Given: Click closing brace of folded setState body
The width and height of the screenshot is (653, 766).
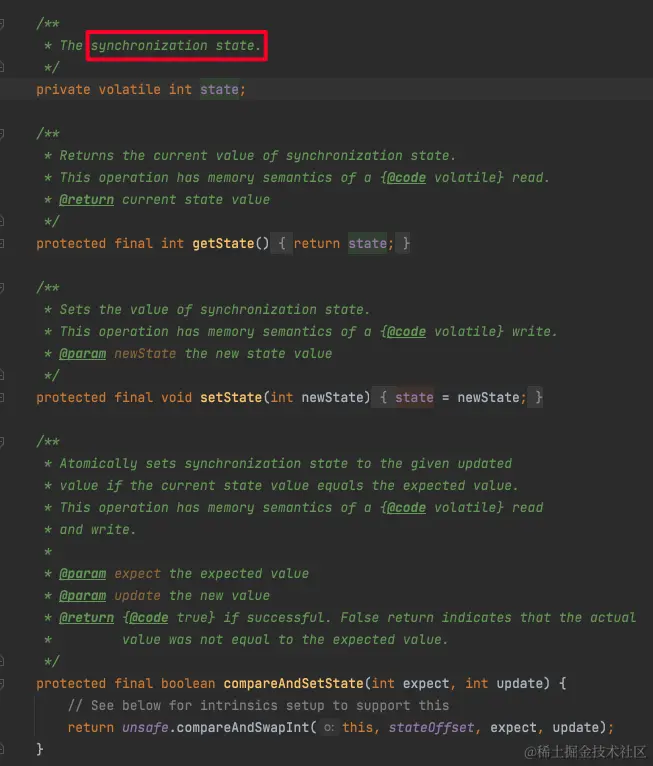Looking at the screenshot, I should [538, 397].
